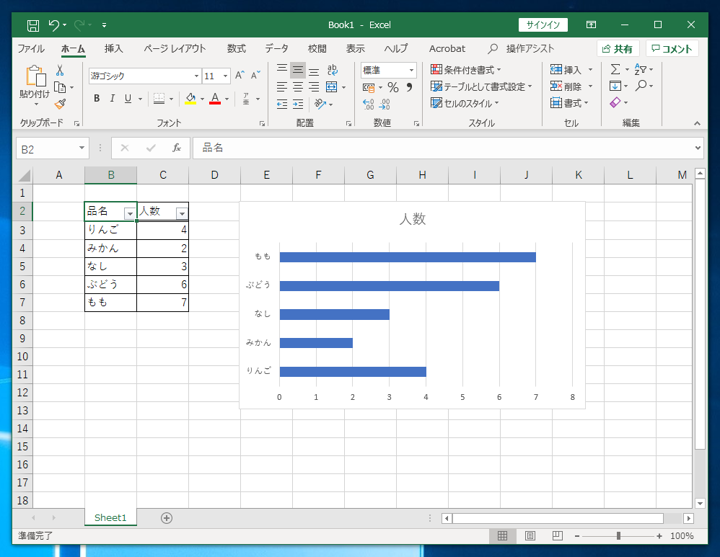
Task: Adjust the zoom slider handle
Action: 619,536
